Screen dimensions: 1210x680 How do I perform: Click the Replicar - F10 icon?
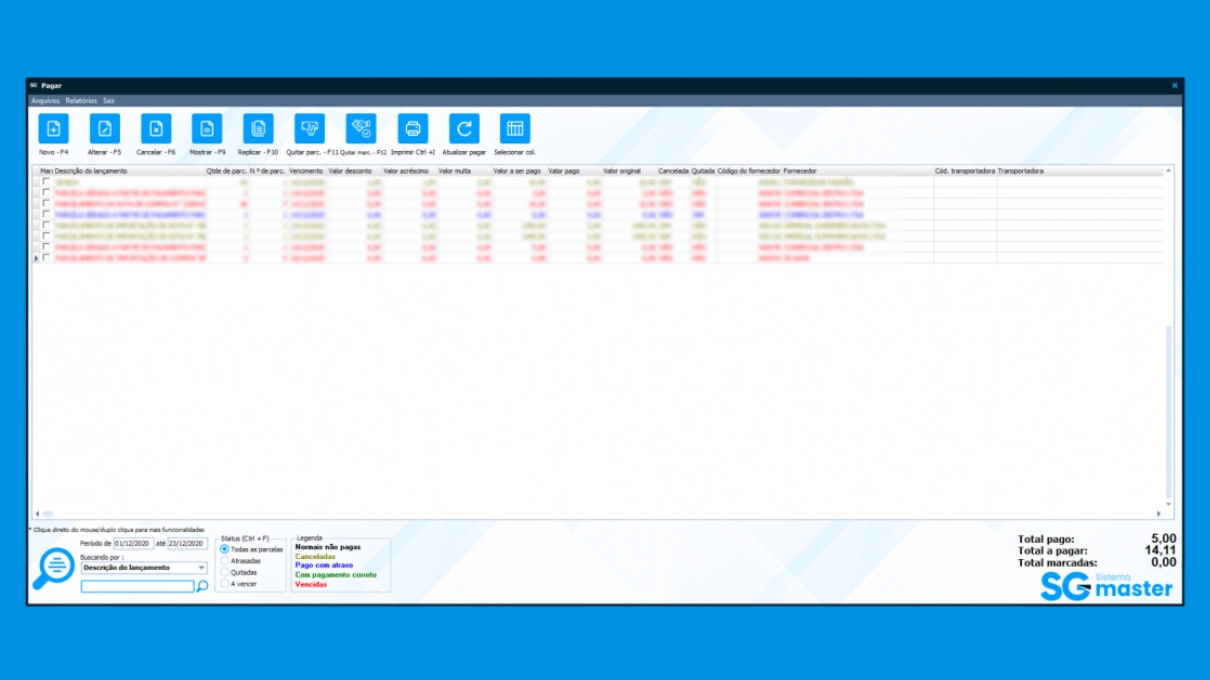[258, 129]
